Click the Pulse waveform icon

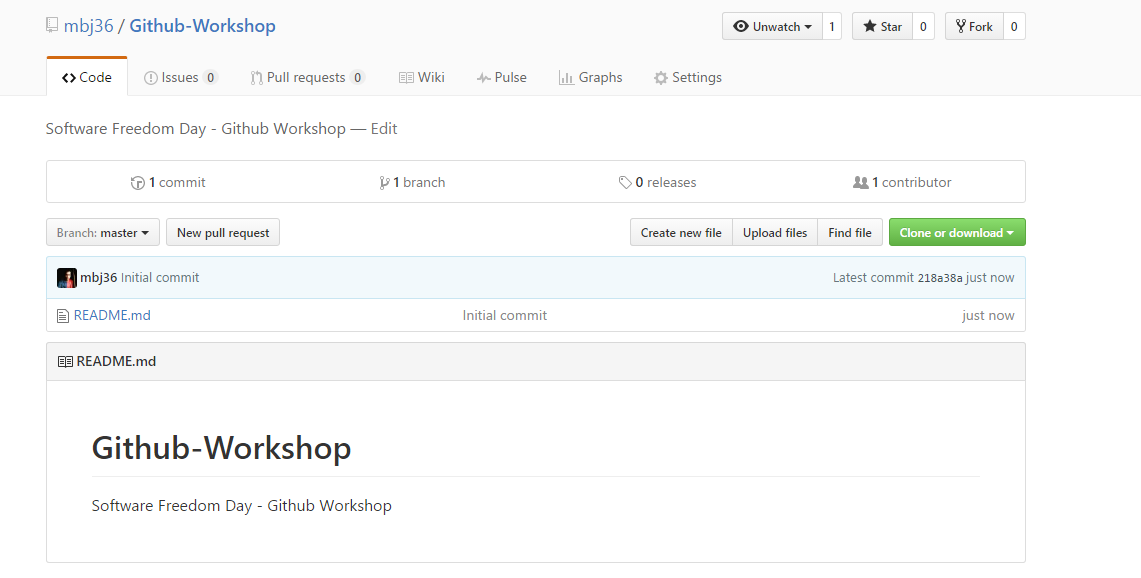(483, 78)
